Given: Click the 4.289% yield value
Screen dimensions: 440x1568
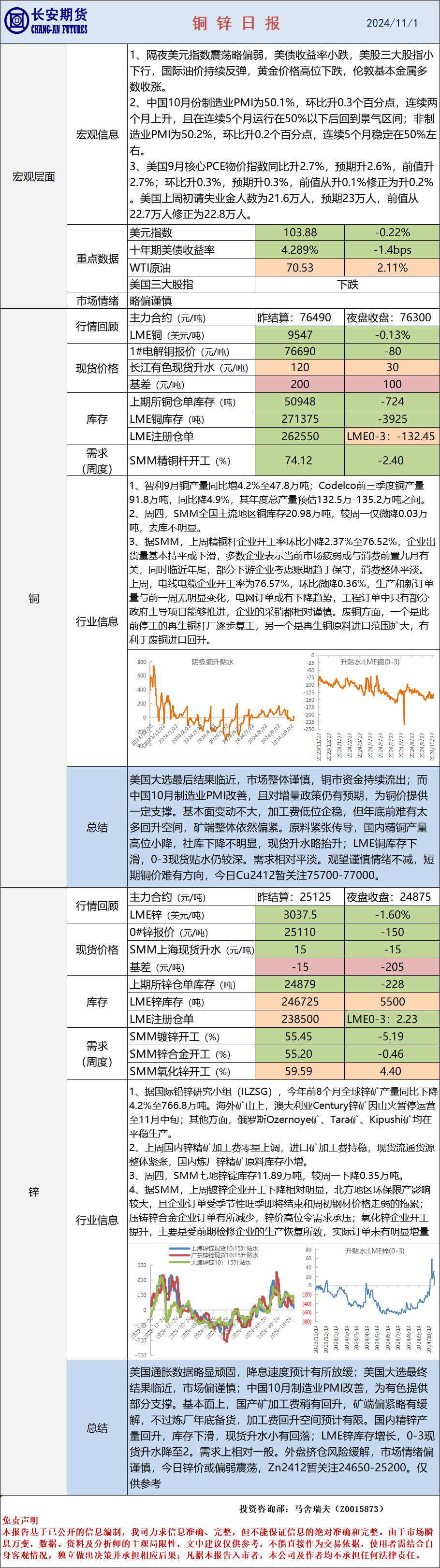Looking at the screenshot, I should click(x=300, y=249).
